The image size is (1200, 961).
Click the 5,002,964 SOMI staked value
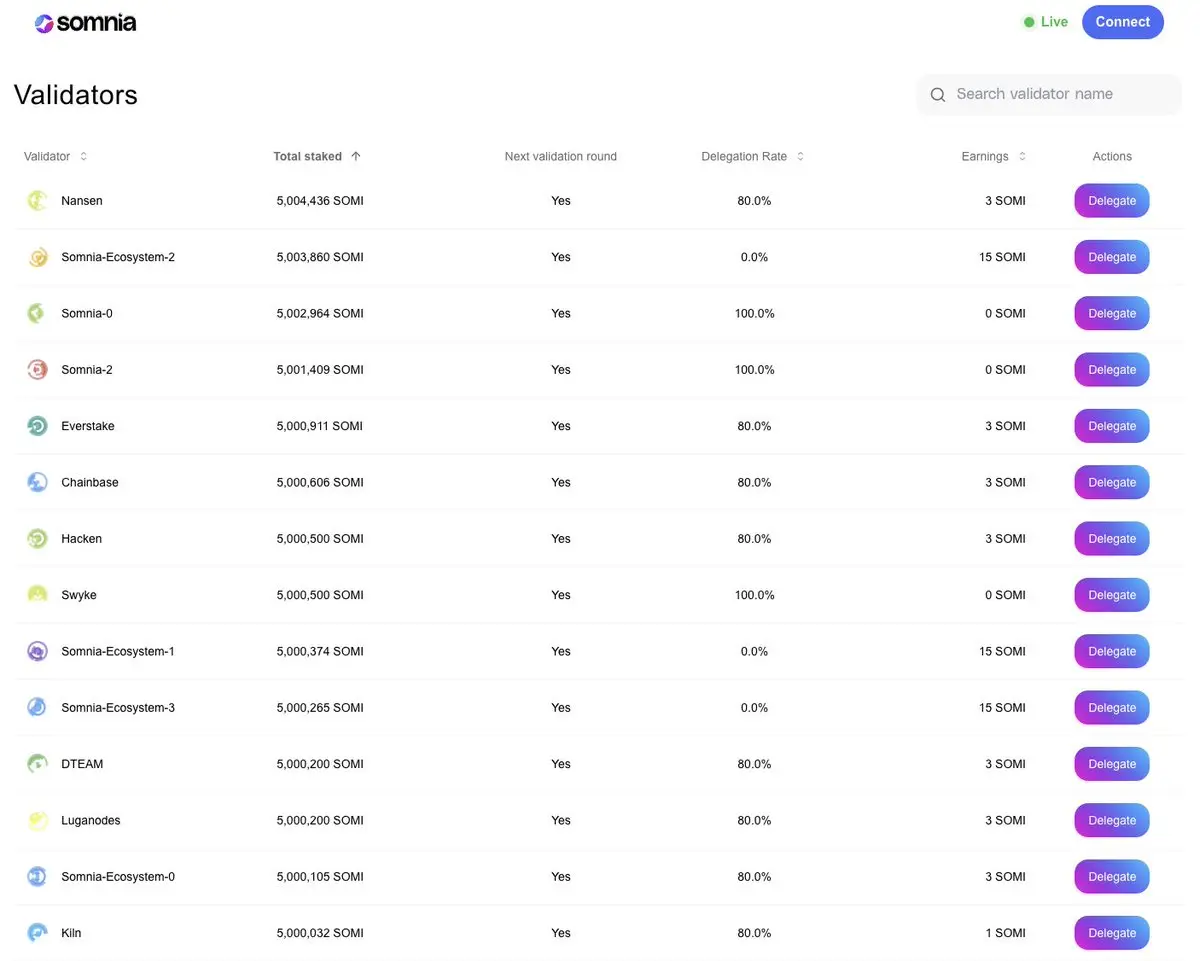coord(320,313)
